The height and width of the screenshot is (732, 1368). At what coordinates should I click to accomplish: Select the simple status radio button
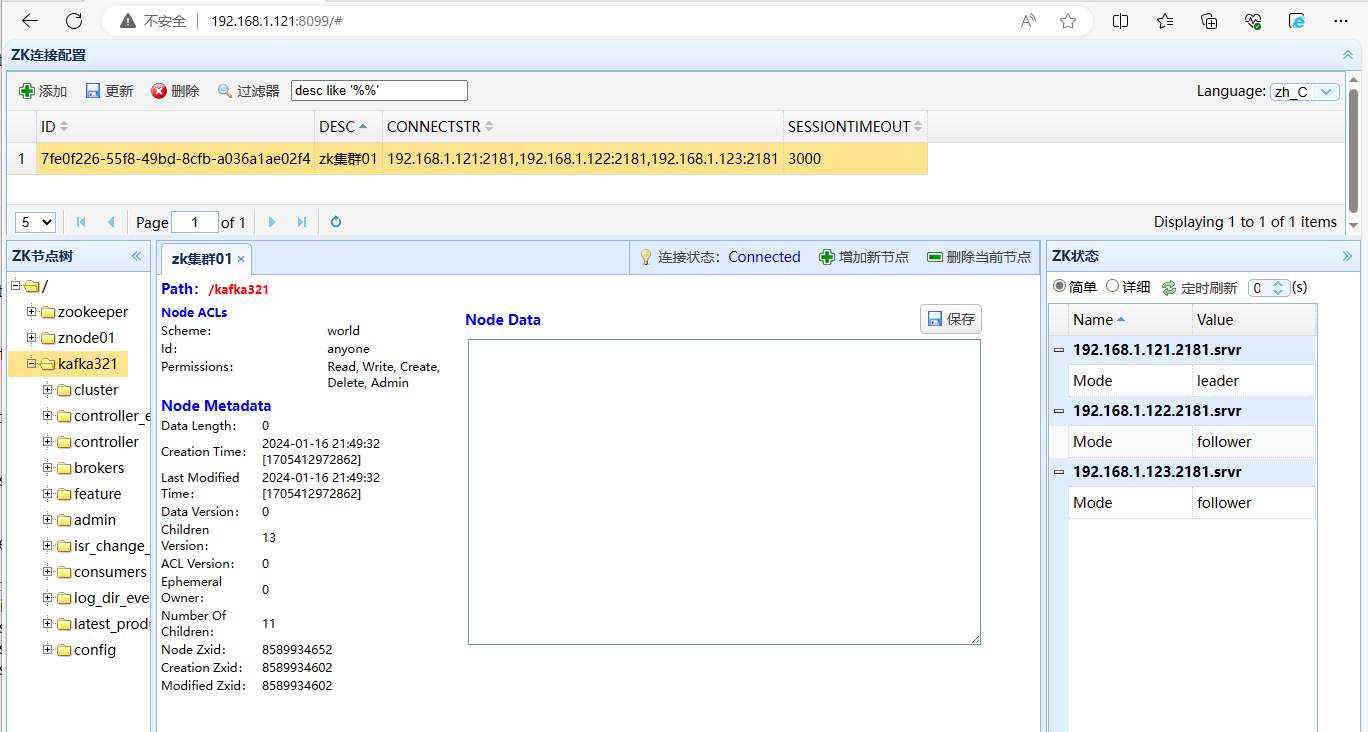(1060, 287)
